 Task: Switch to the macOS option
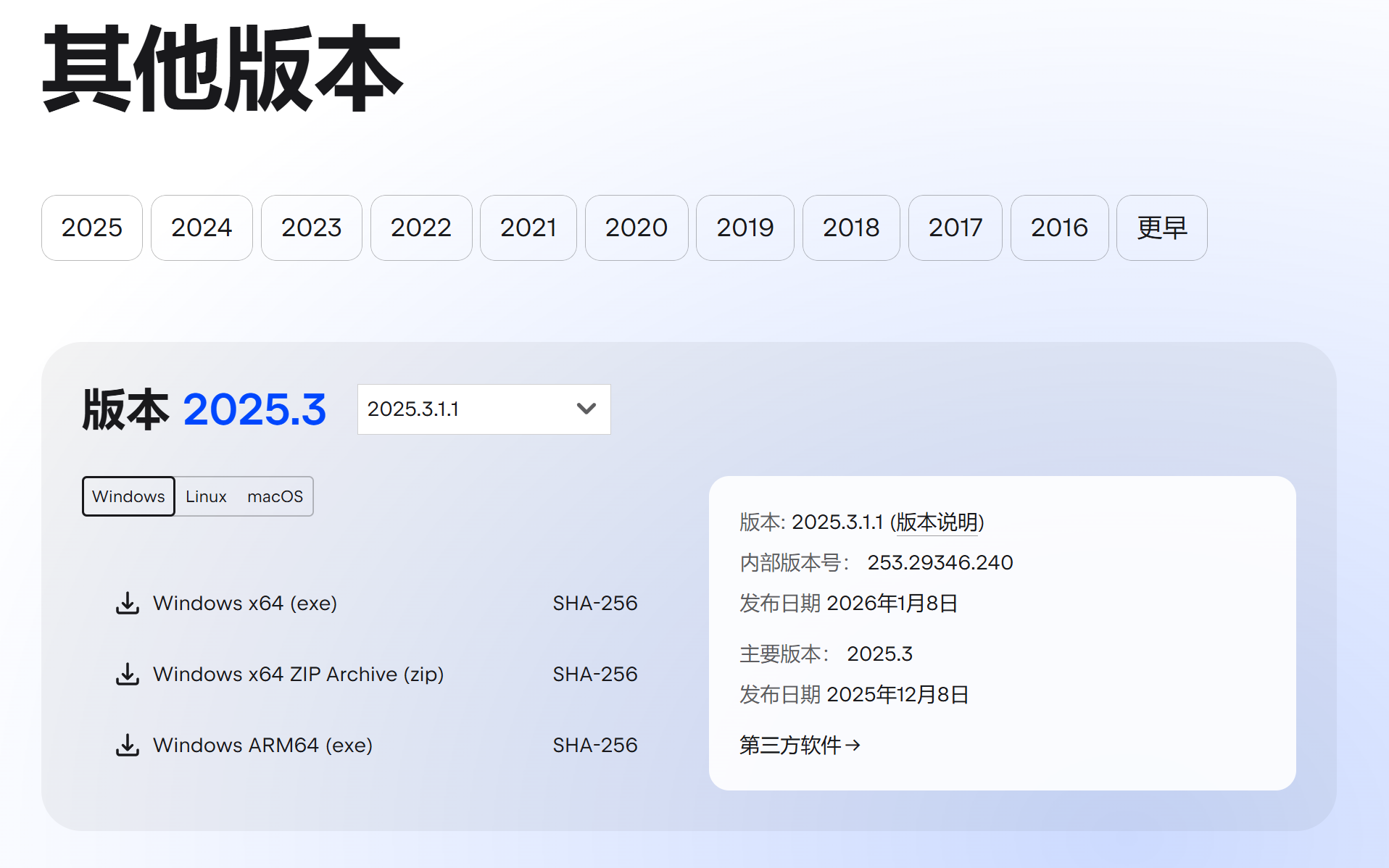pos(275,496)
